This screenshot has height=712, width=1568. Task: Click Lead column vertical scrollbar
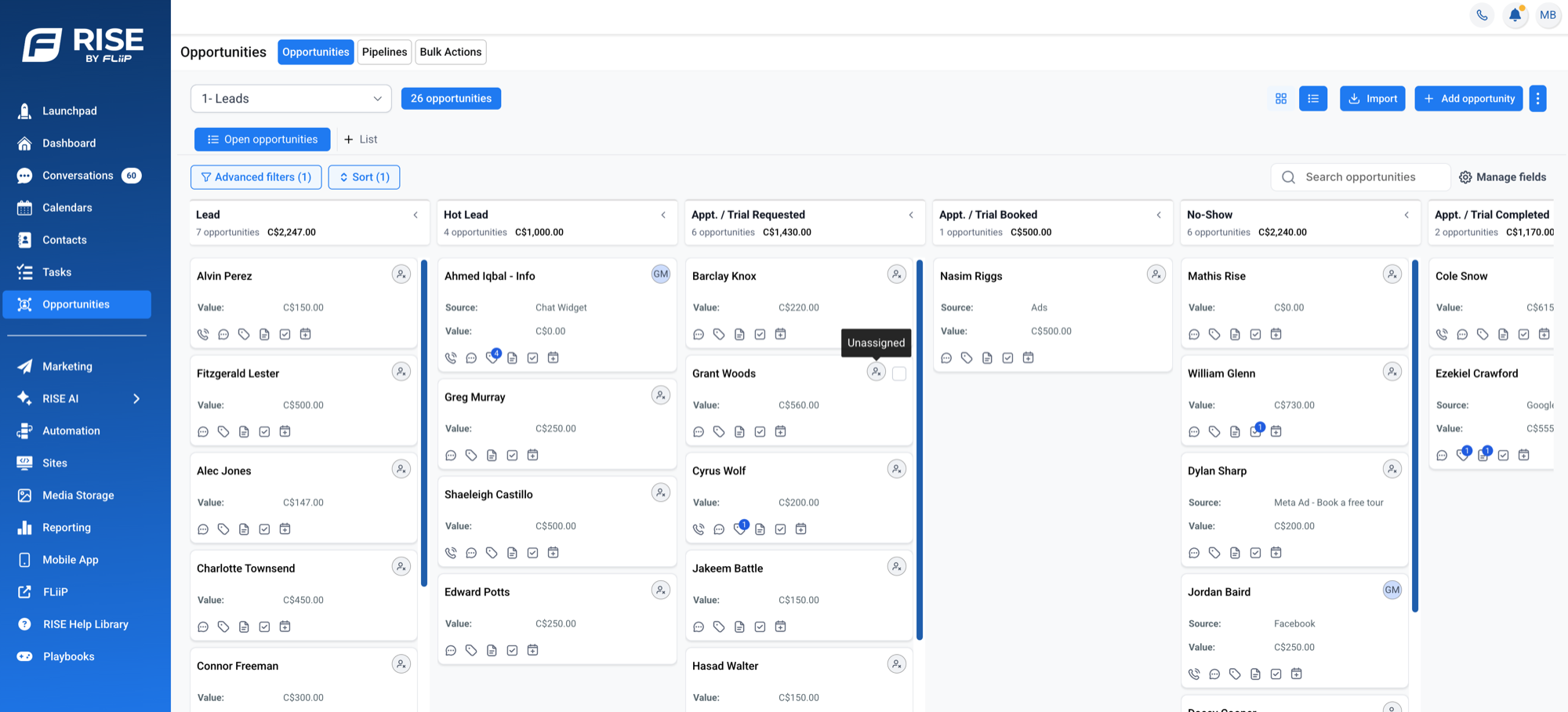pyautogui.click(x=424, y=423)
